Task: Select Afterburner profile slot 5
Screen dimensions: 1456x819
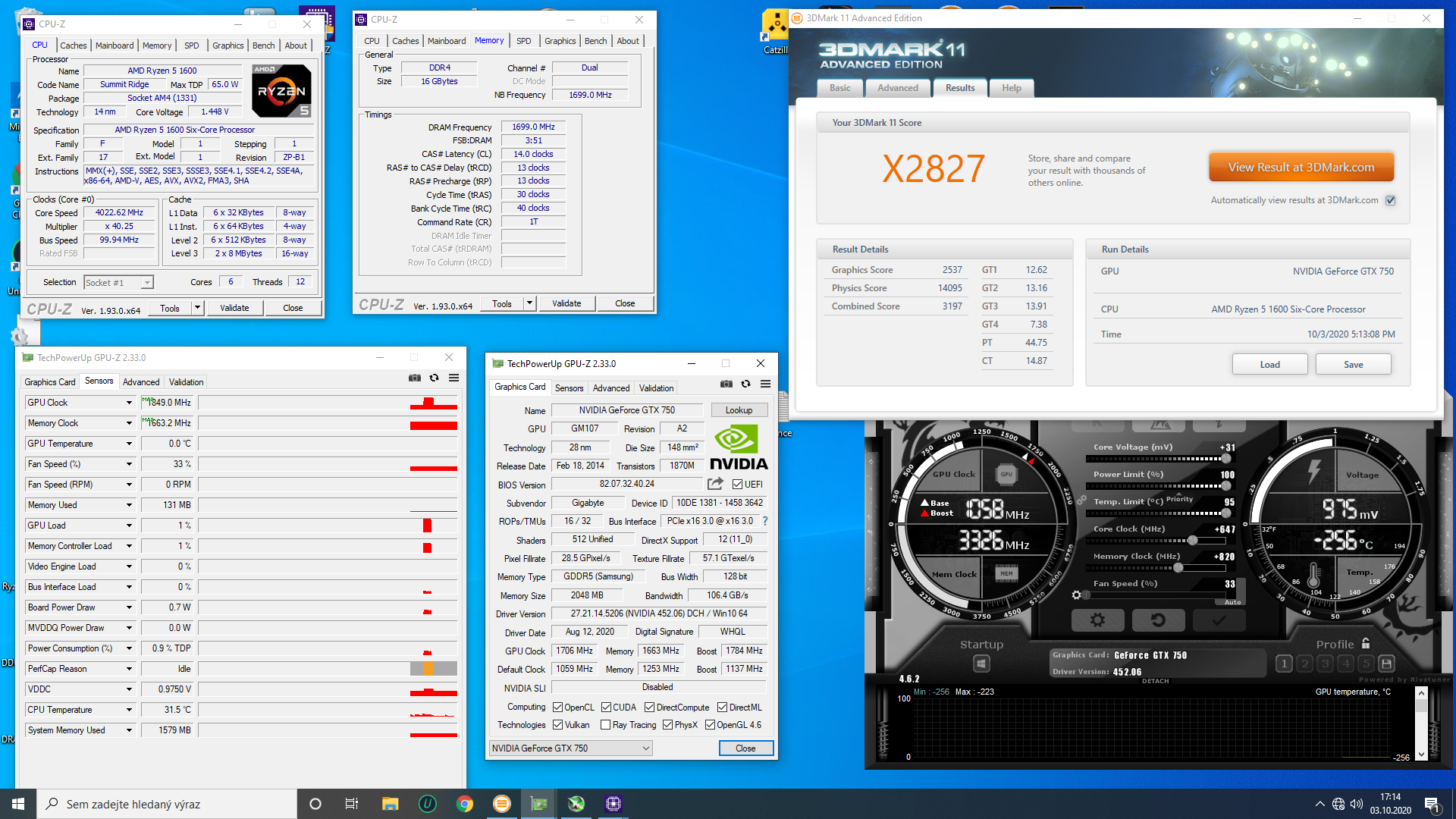Action: [x=1366, y=664]
